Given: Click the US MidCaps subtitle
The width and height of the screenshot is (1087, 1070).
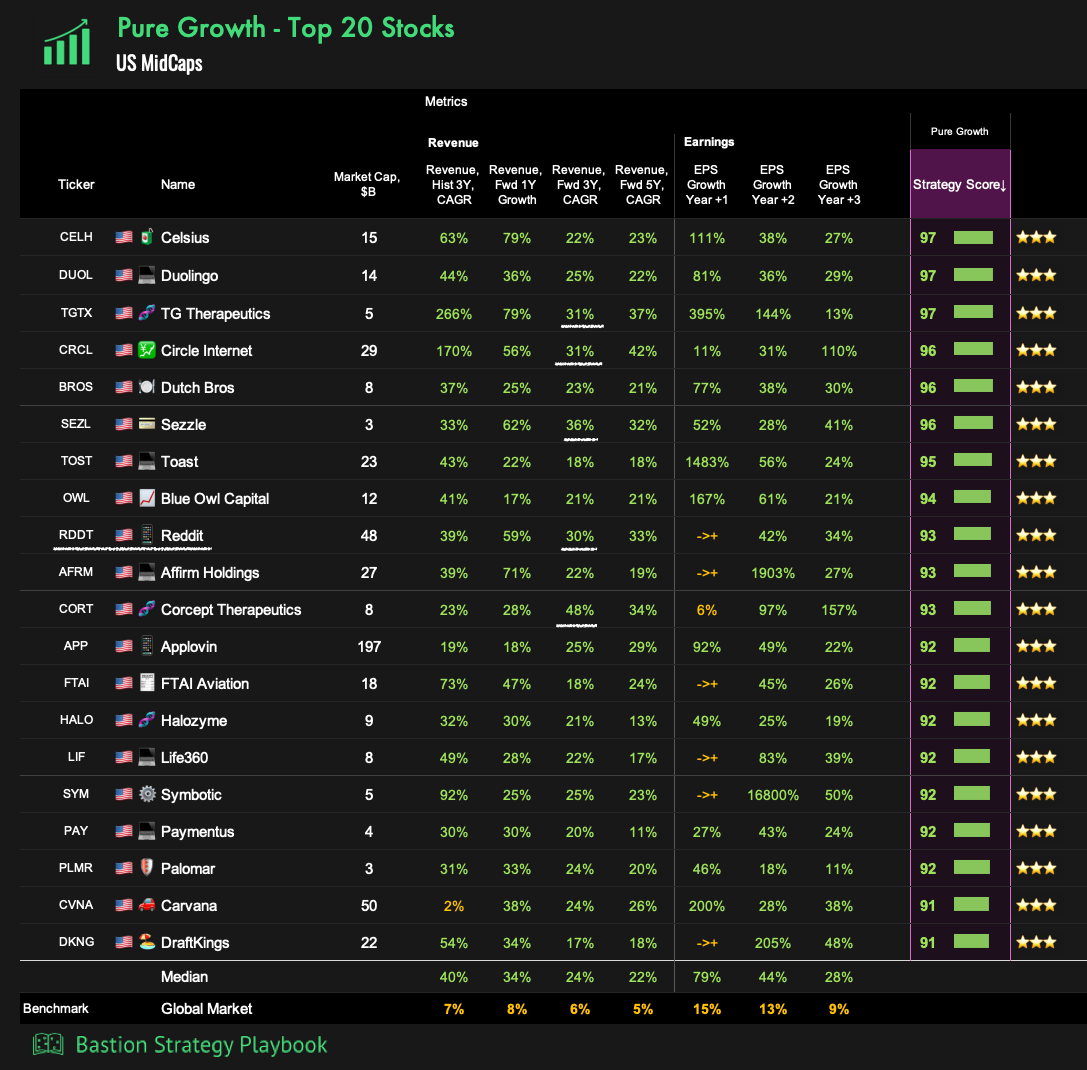Looking at the screenshot, I should click(159, 63).
